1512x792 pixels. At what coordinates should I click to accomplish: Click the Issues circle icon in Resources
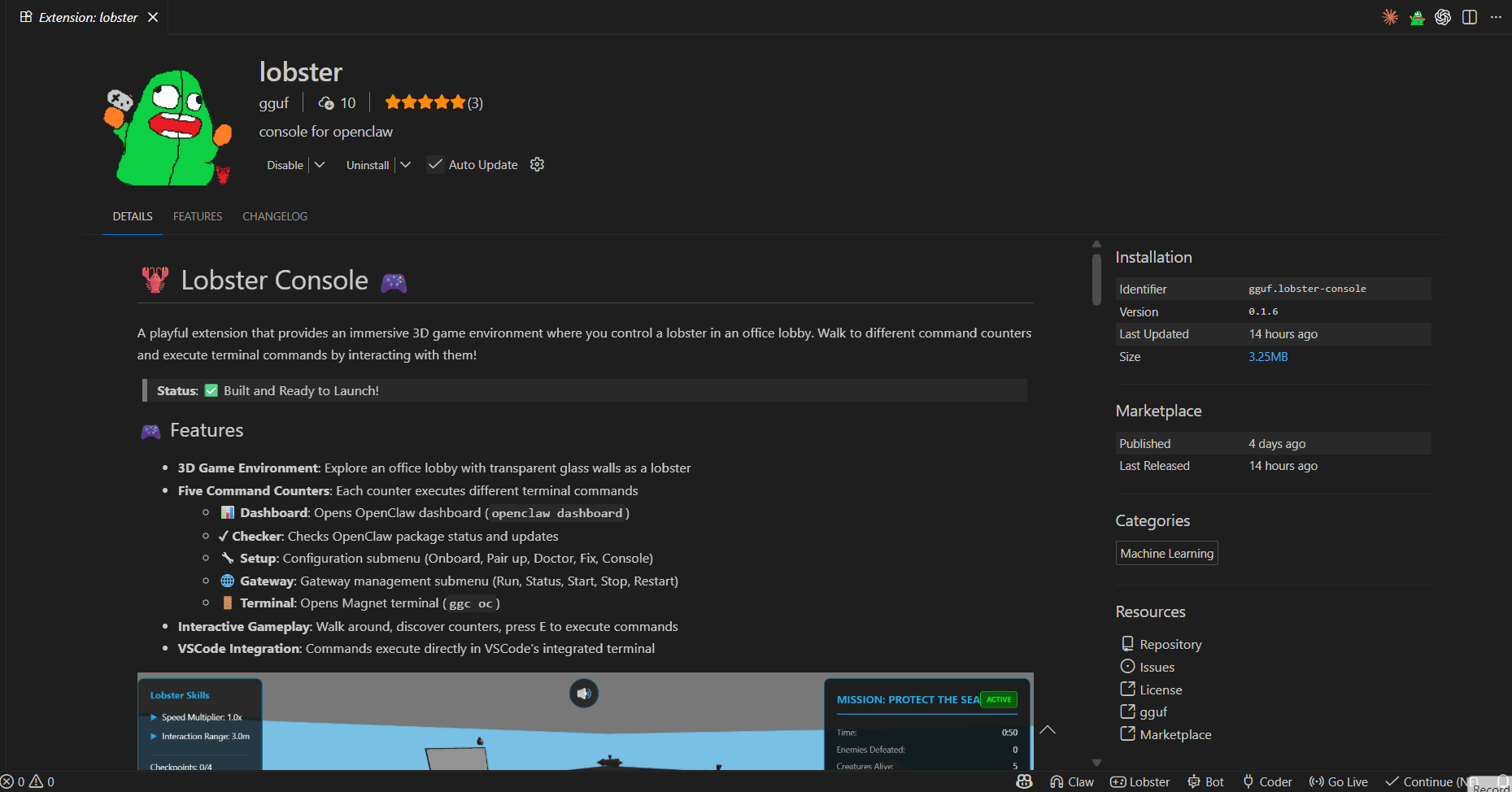pyautogui.click(x=1127, y=666)
